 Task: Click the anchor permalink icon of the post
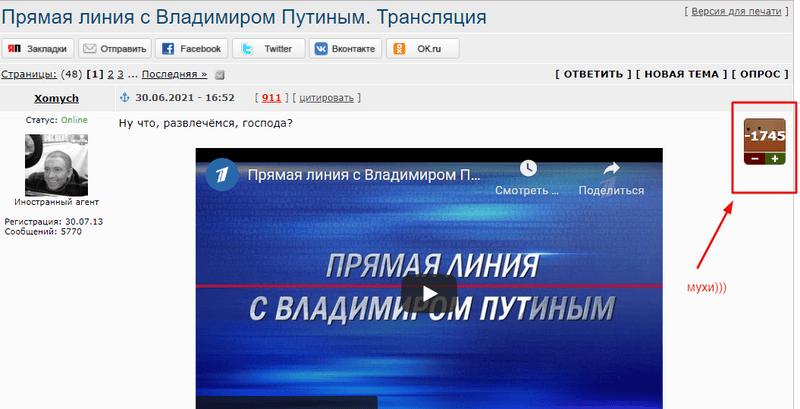124,97
